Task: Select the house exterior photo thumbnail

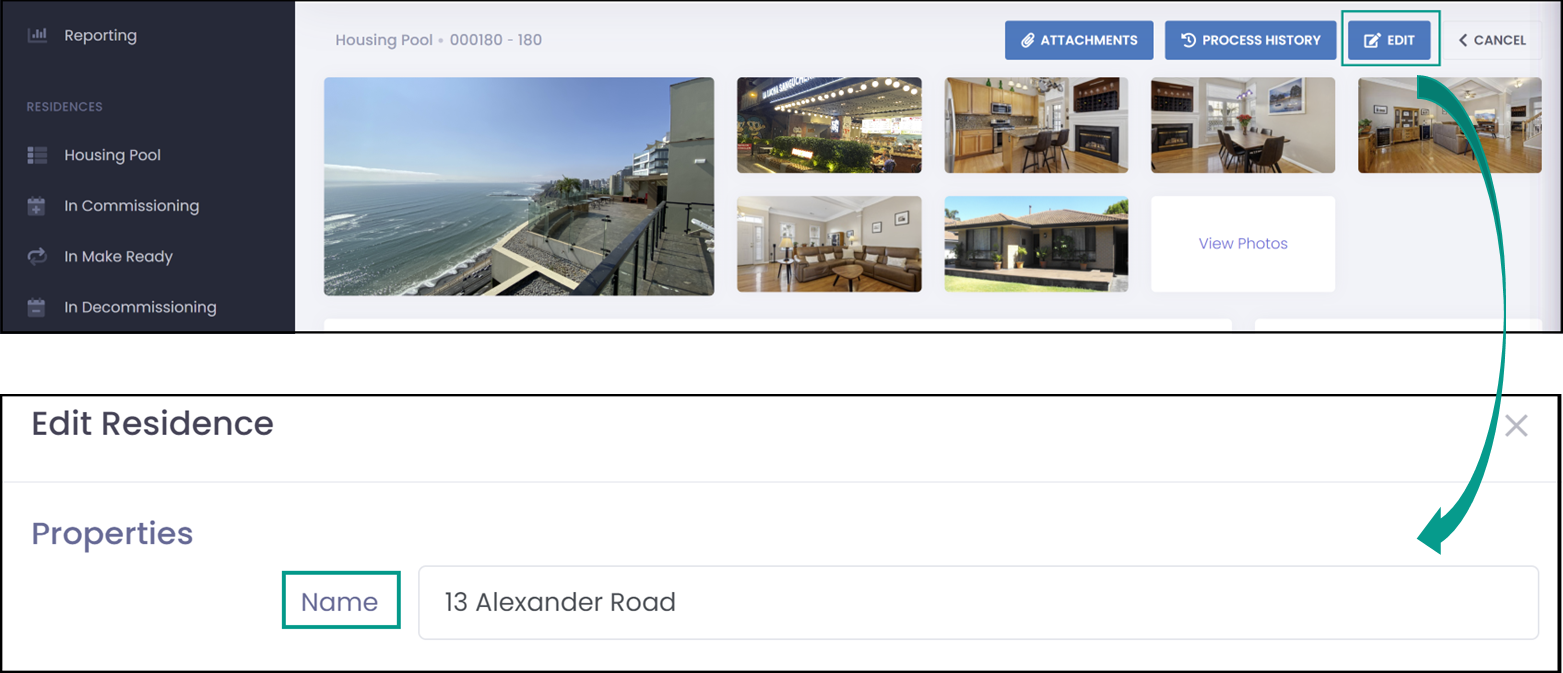Action: pyautogui.click(x=1036, y=244)
